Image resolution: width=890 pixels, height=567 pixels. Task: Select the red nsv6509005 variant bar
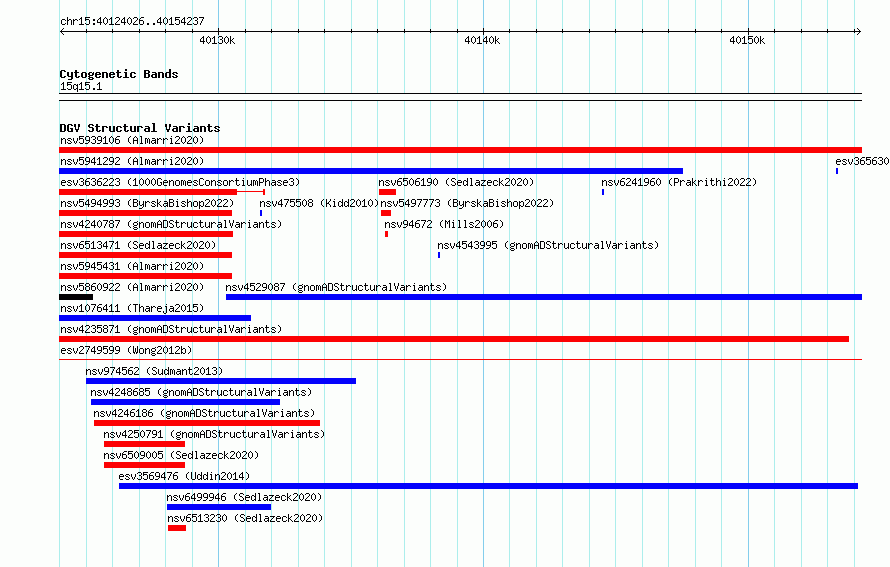[144, 465]
